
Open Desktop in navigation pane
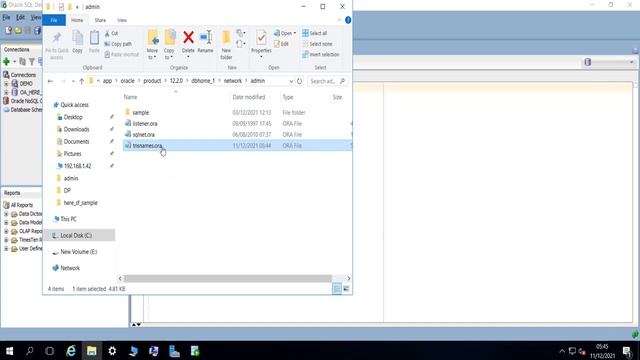point(73,117)
